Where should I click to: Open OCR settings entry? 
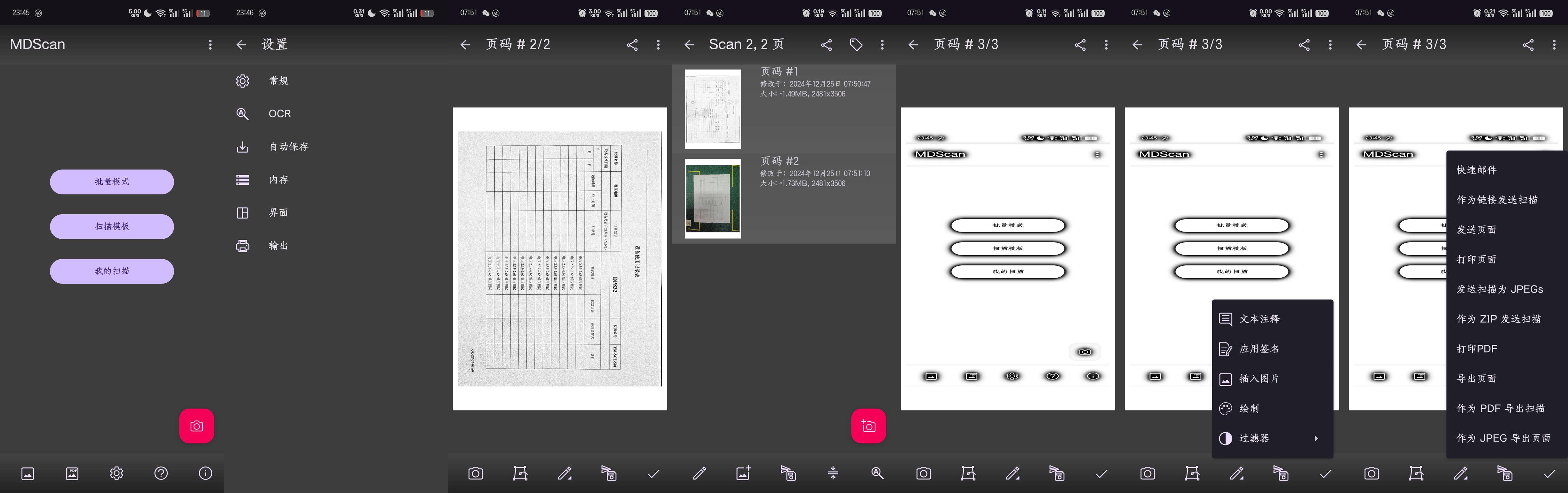pyautogui.click(x=279, y=114)
